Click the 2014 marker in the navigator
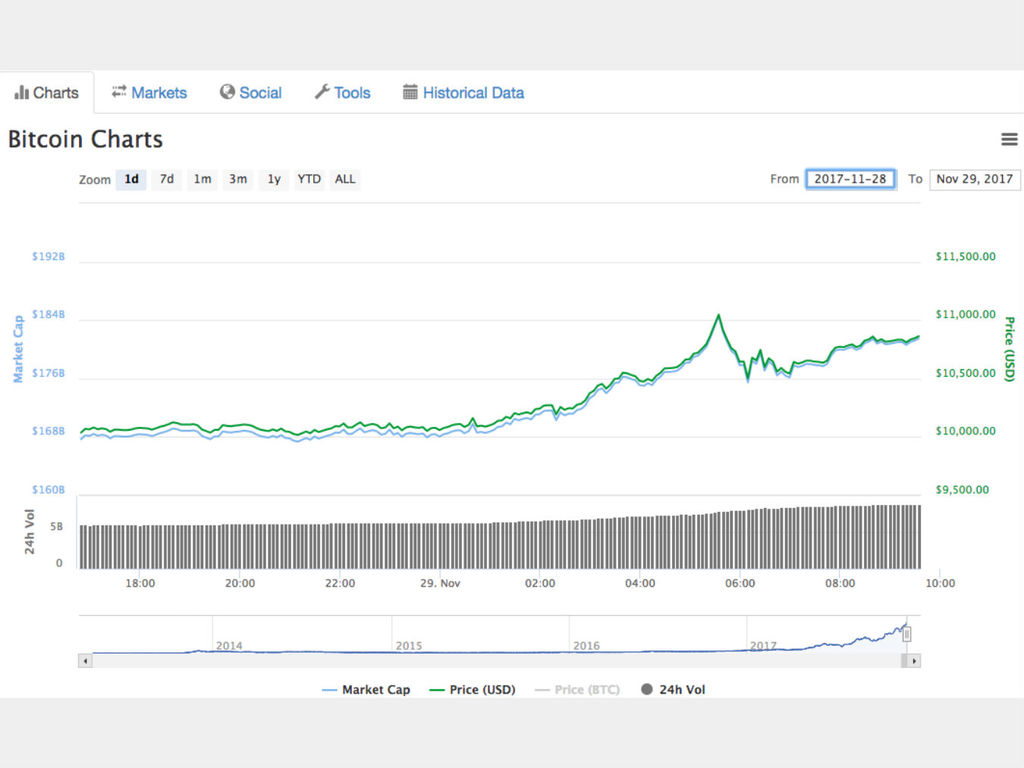 click(x=229, y=645)
